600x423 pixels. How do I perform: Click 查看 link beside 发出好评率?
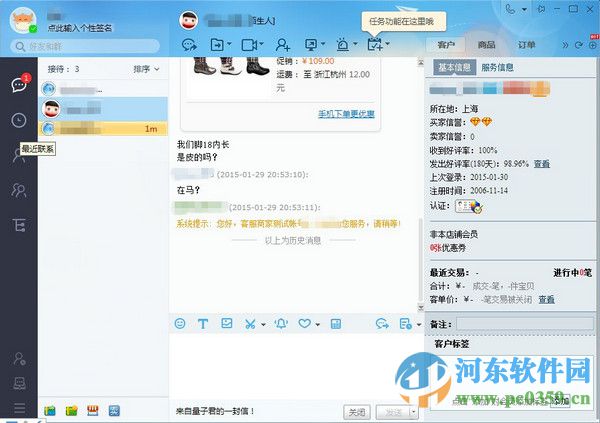(542, 163)
